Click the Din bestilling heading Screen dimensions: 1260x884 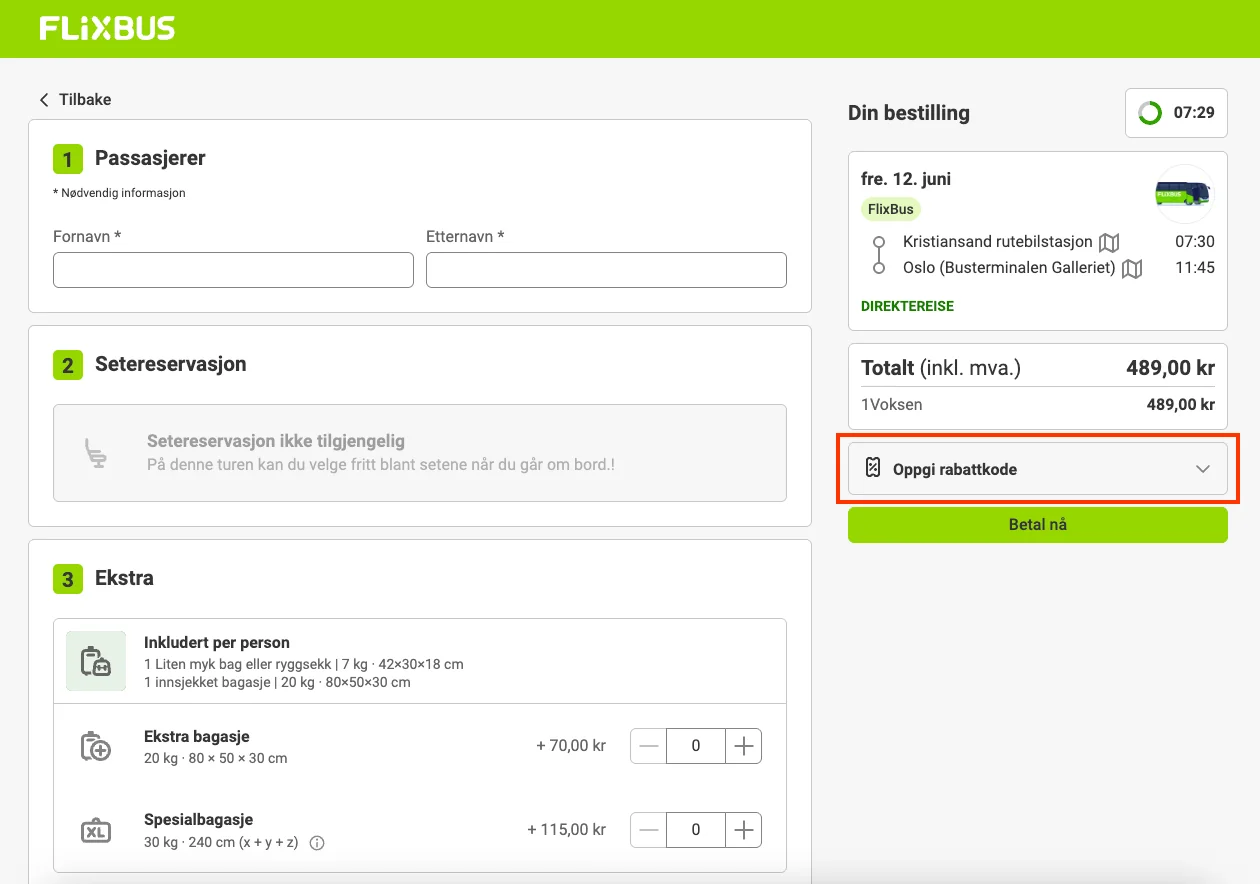tap(909, 113)
